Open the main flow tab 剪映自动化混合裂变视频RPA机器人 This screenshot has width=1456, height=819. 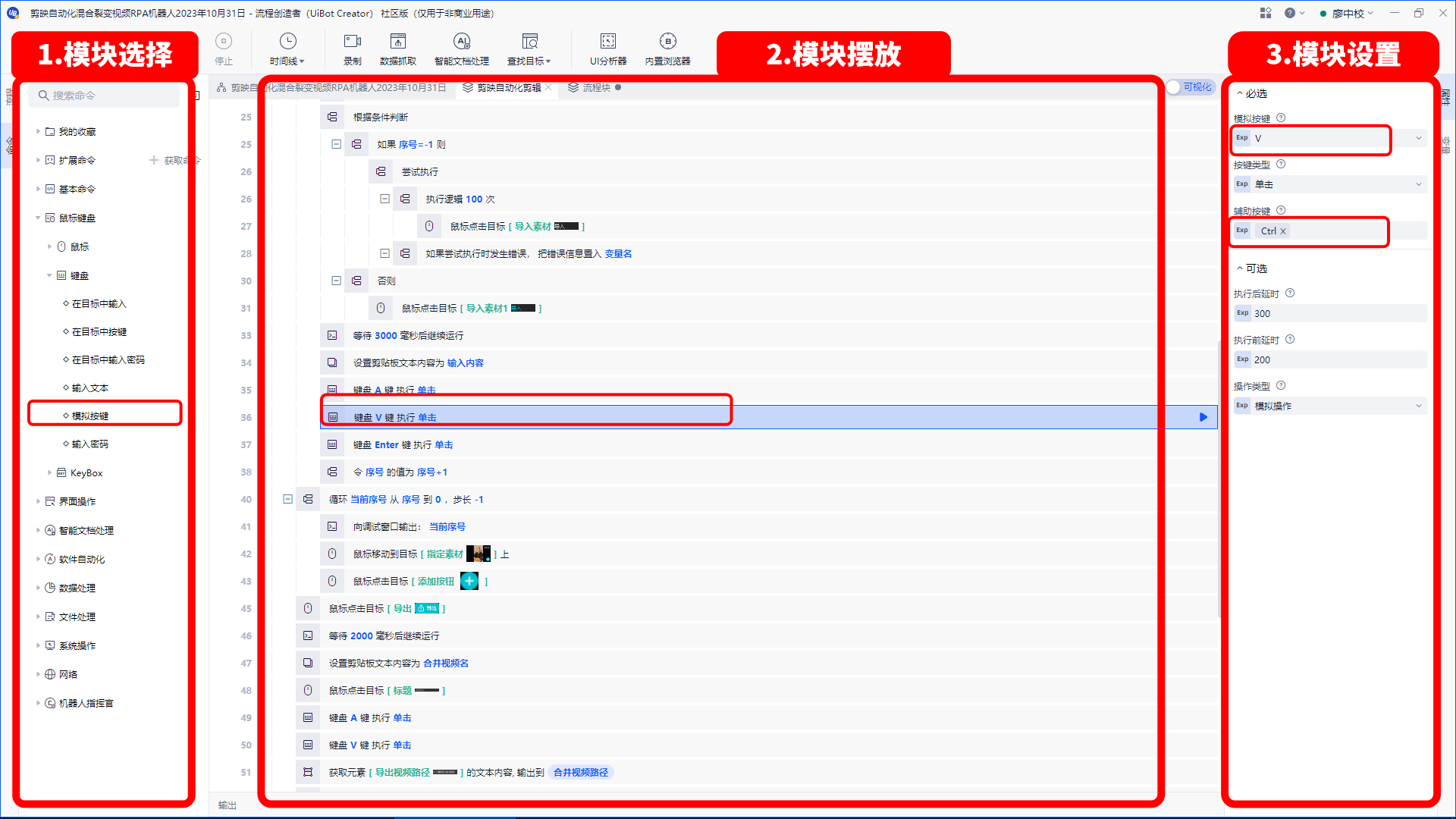click(331, 87)
